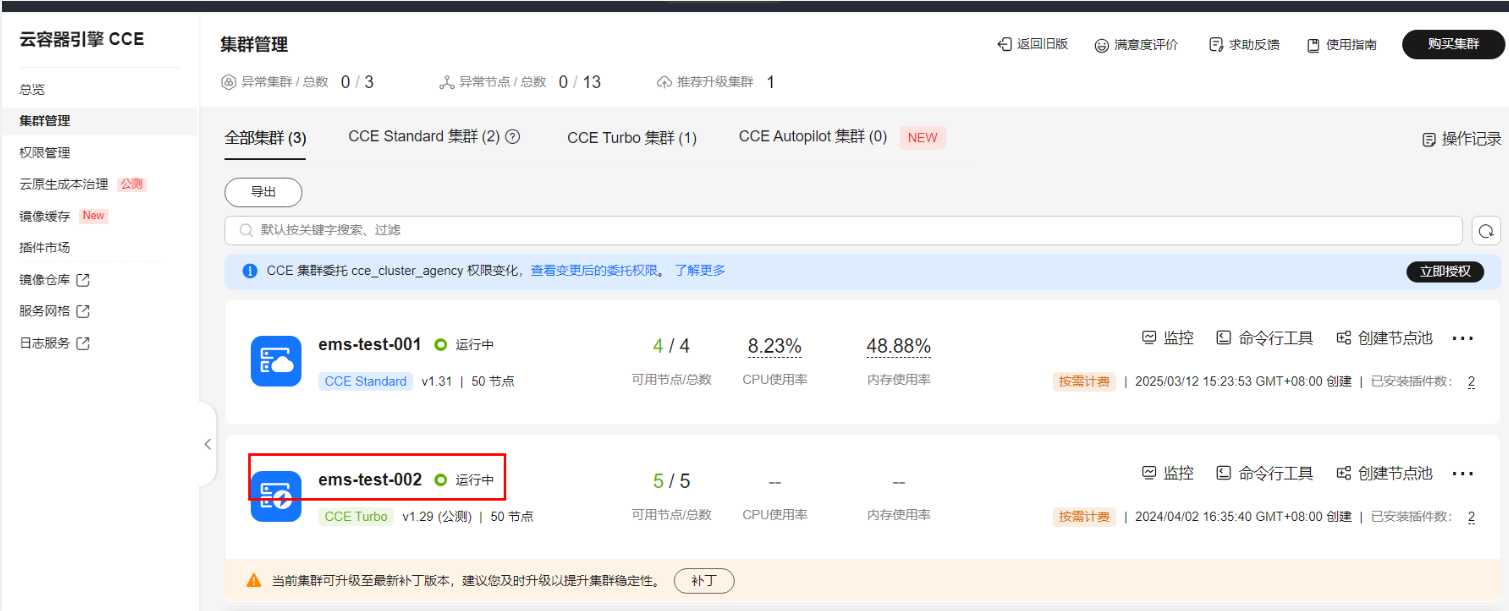Click 创建节点池 for ems-test-002

1385,473
